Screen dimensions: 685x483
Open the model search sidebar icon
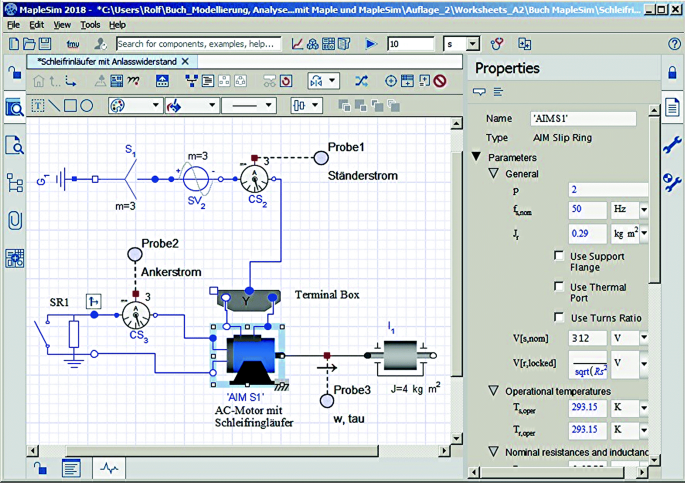[x=14, y=145]
